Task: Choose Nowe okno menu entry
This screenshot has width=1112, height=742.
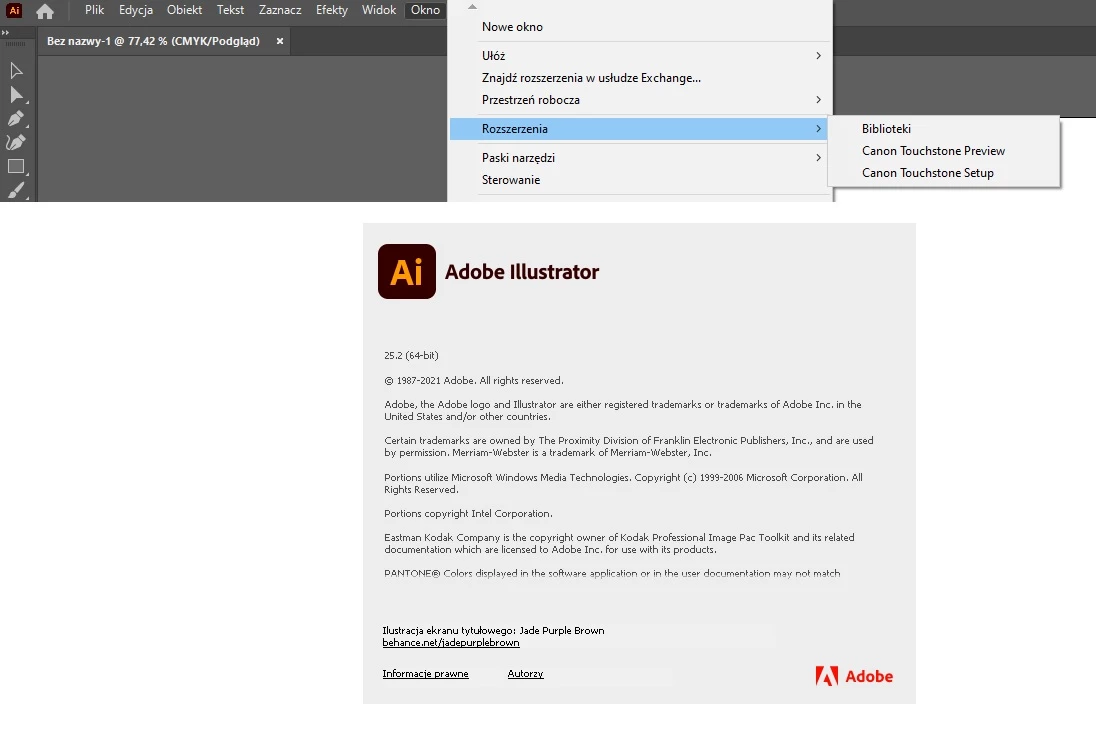Action: pos(639,27)
